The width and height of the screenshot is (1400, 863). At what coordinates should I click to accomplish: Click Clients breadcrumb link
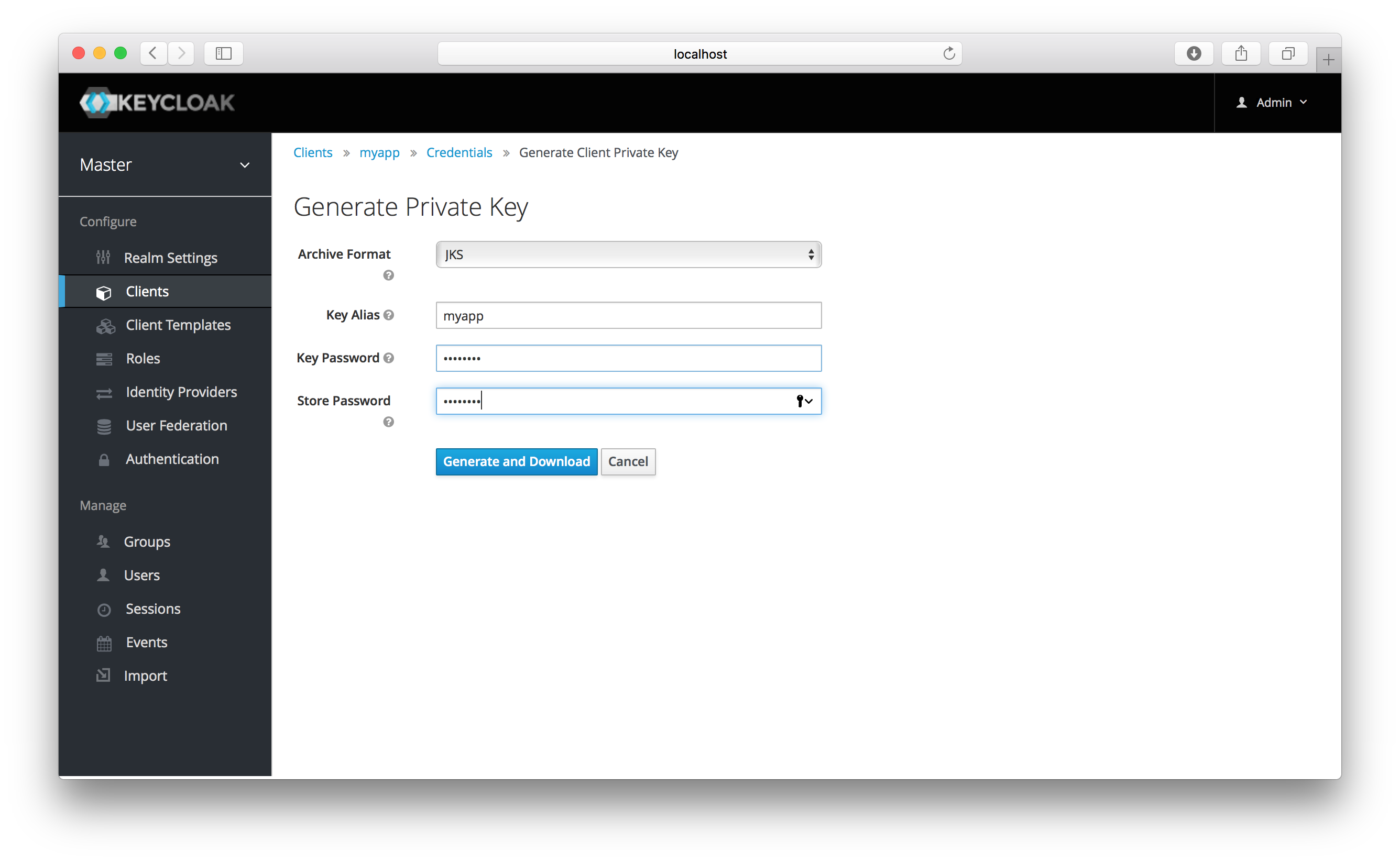click(x=313, y=152)
